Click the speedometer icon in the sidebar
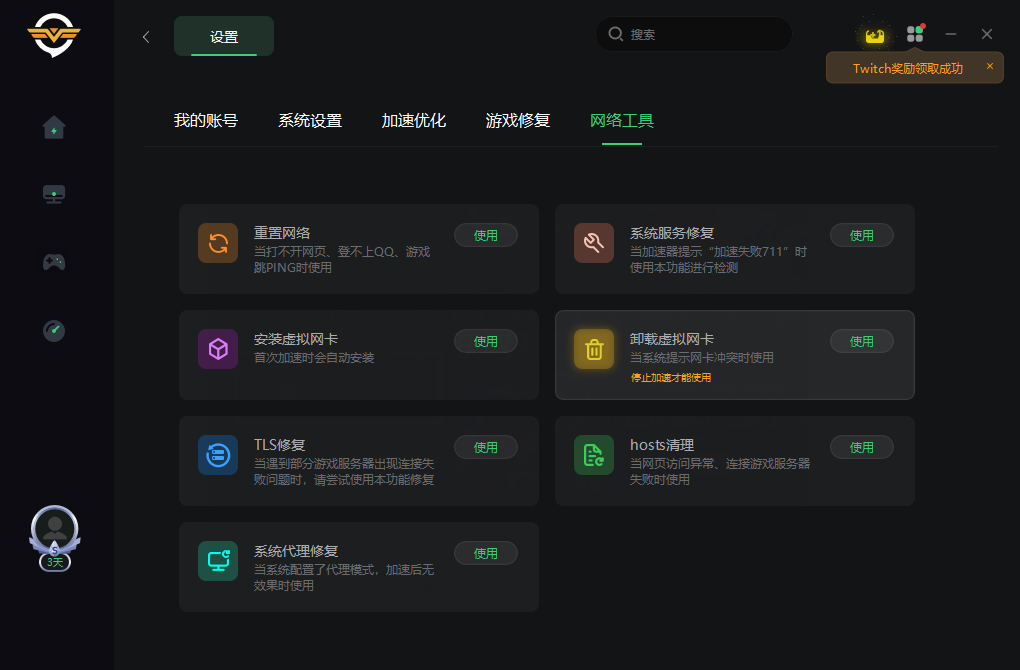1020x670 pixels. (x=54, y=330)
